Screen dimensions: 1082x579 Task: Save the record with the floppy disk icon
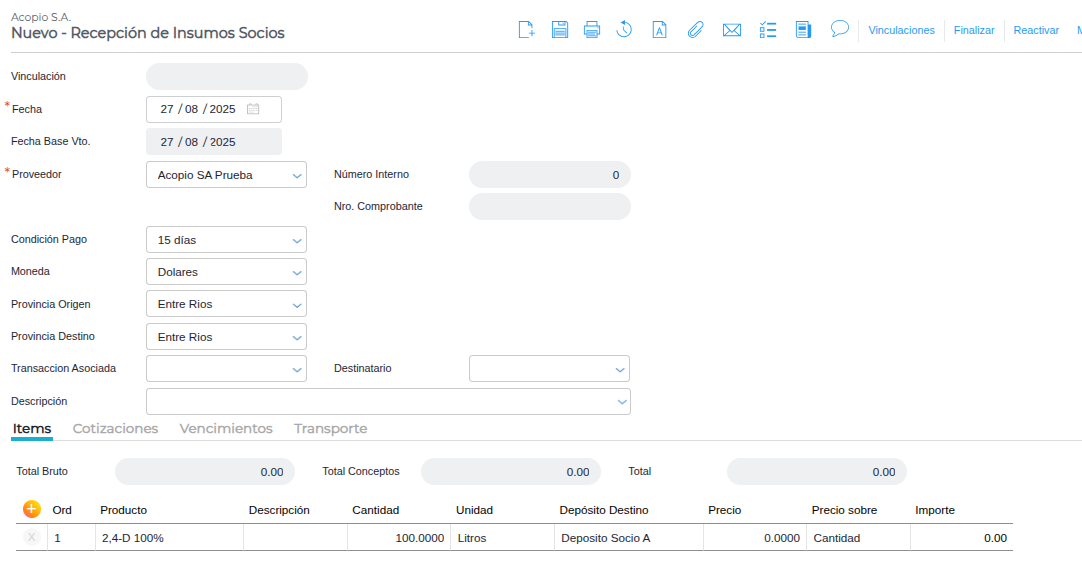pos(560,30)
